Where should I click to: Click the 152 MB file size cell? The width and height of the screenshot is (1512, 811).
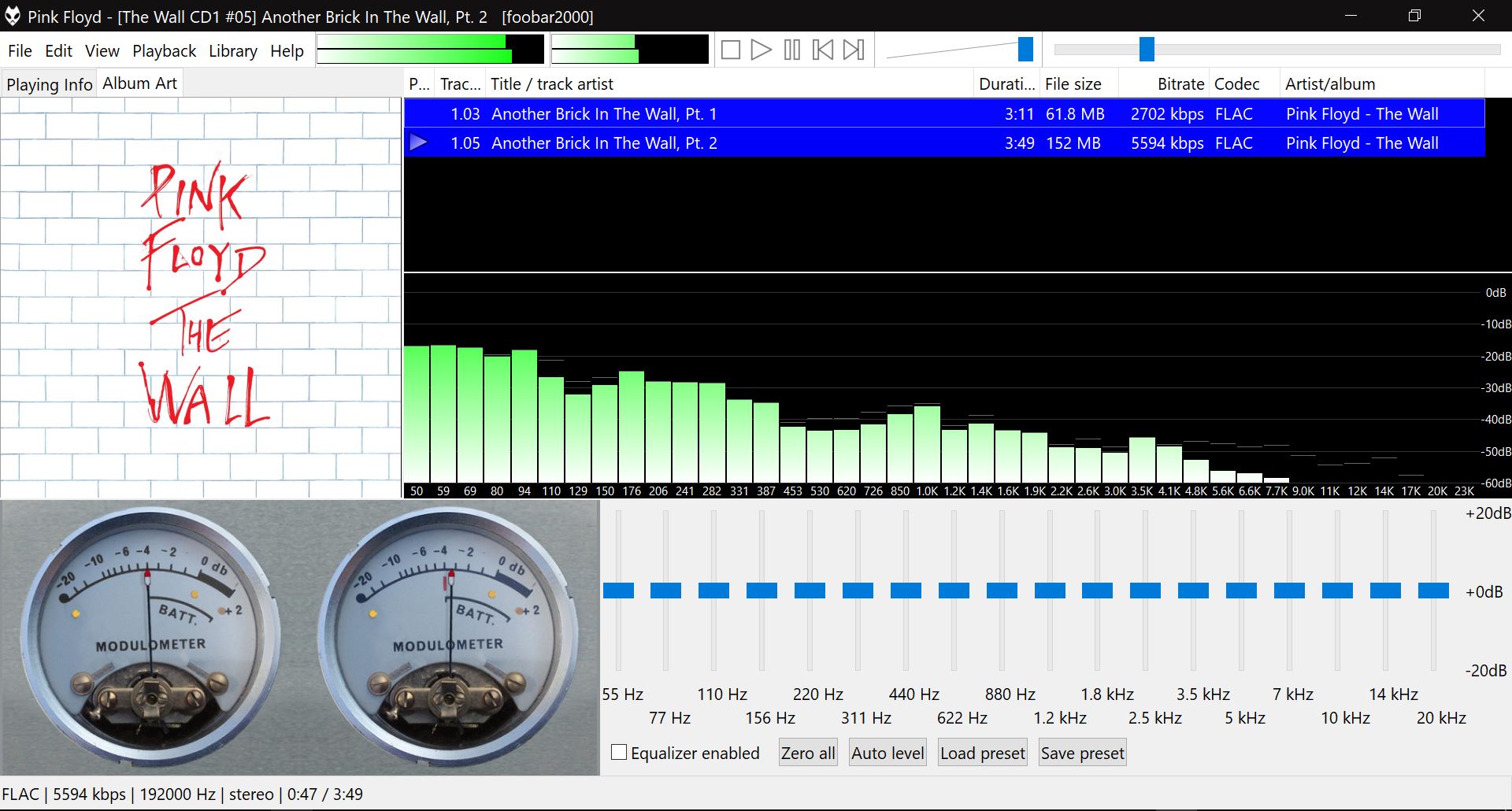1073,143
